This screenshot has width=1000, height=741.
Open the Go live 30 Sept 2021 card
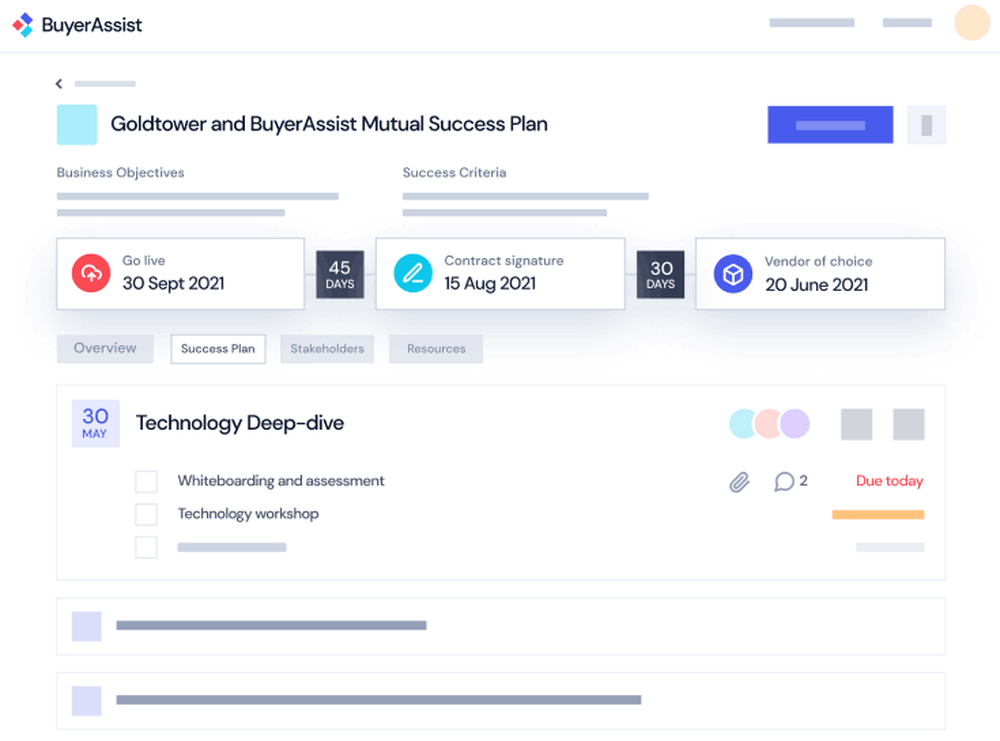pyautogui.click(x=180, y=274)
